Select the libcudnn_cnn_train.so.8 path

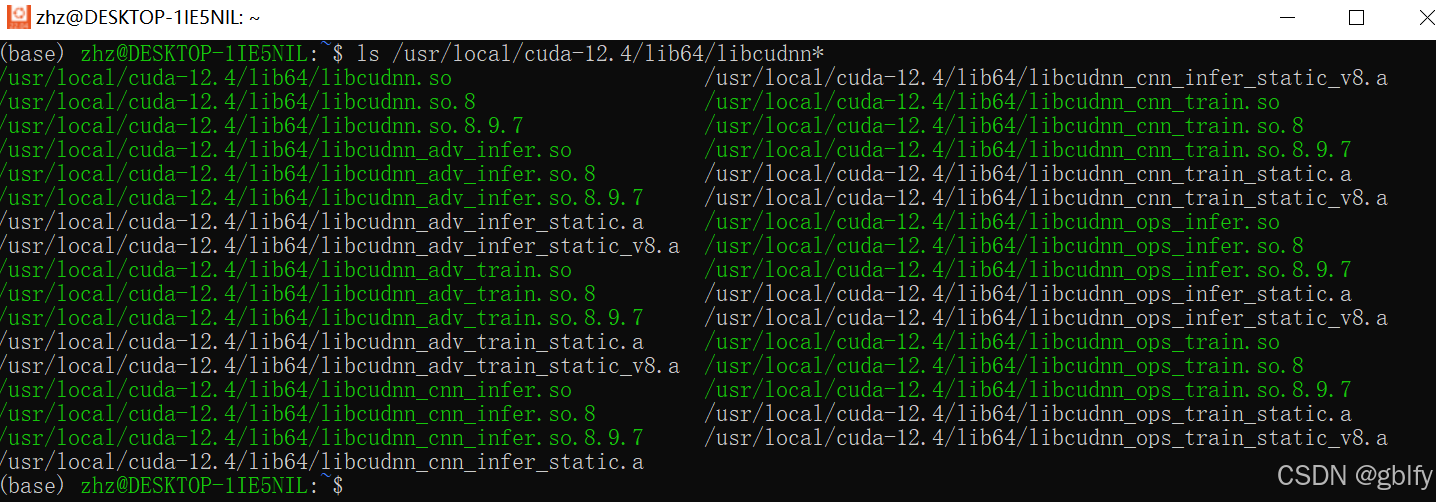click(1004, 126)
